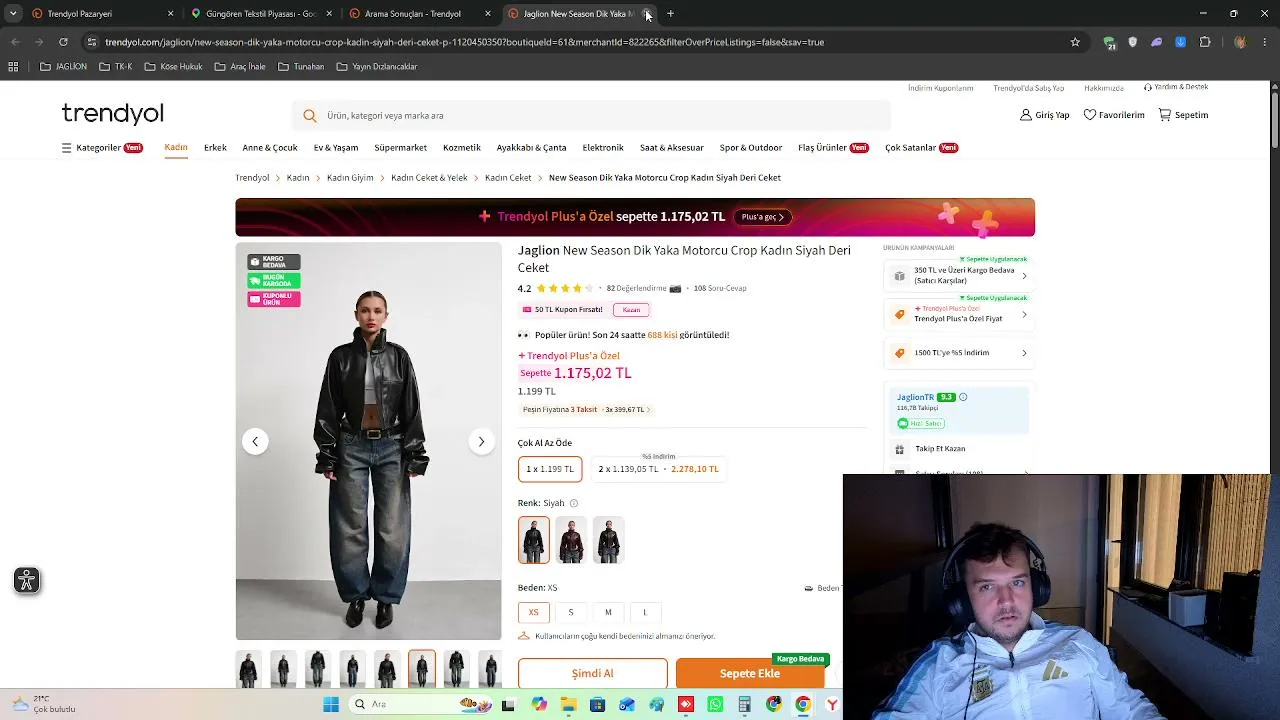1280x720 pixels.
Task: Switch to the Güngören Tekstil Piyasası tab
Action: pos(261,14)
